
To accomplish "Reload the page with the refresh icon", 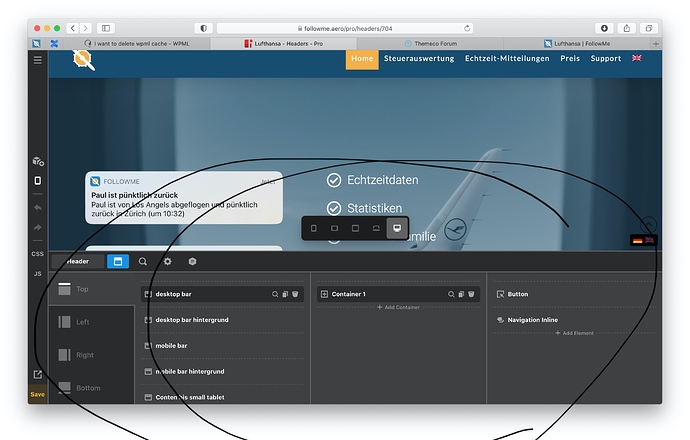I will (467, 28).
